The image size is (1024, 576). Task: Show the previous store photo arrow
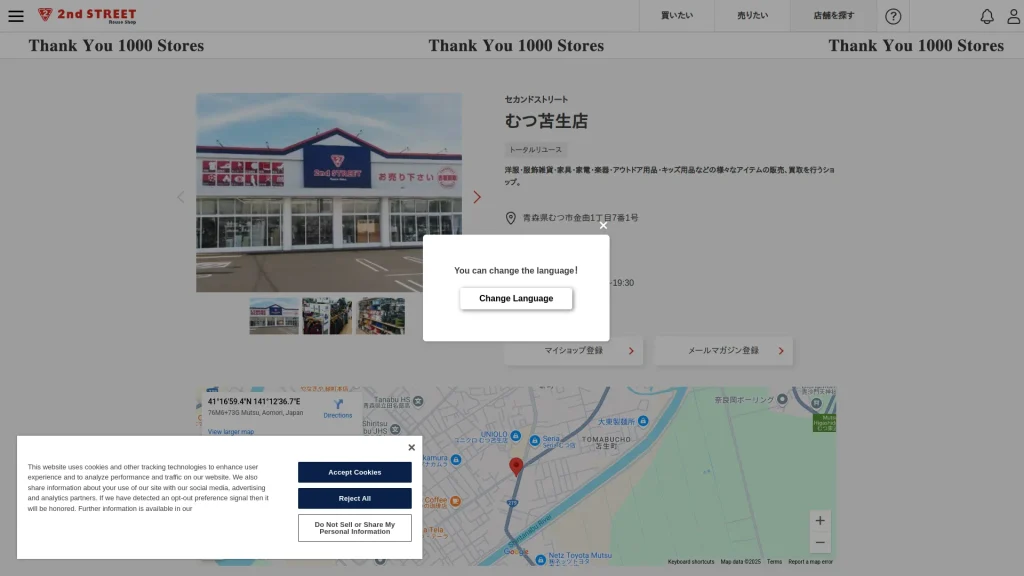point(181,197)
